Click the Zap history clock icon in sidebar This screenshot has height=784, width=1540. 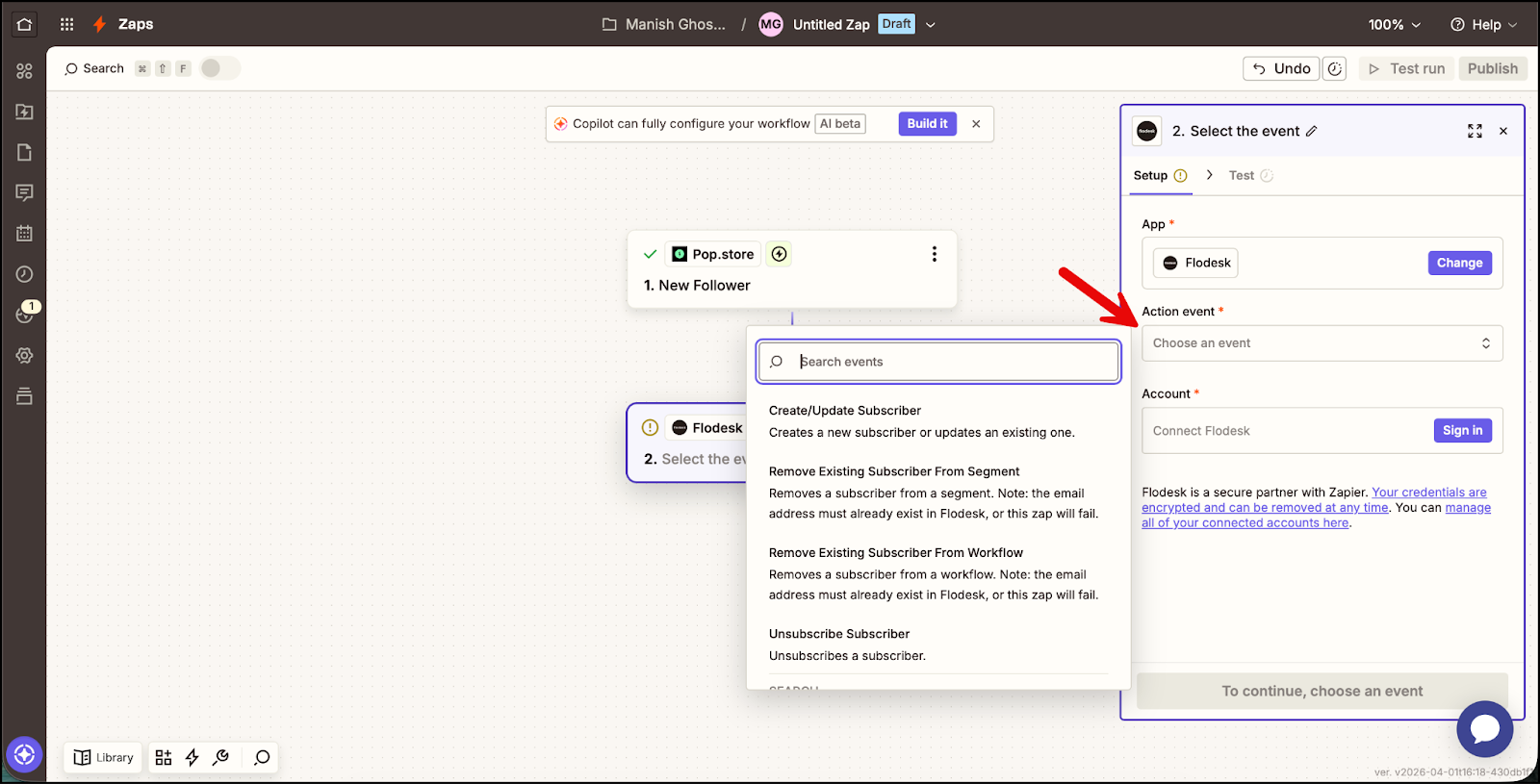coord(24,274)
